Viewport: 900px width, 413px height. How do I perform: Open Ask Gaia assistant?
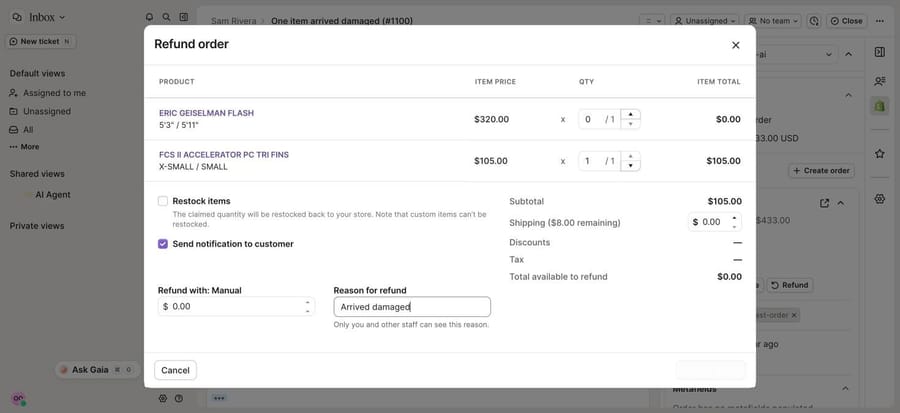point(96,370)
